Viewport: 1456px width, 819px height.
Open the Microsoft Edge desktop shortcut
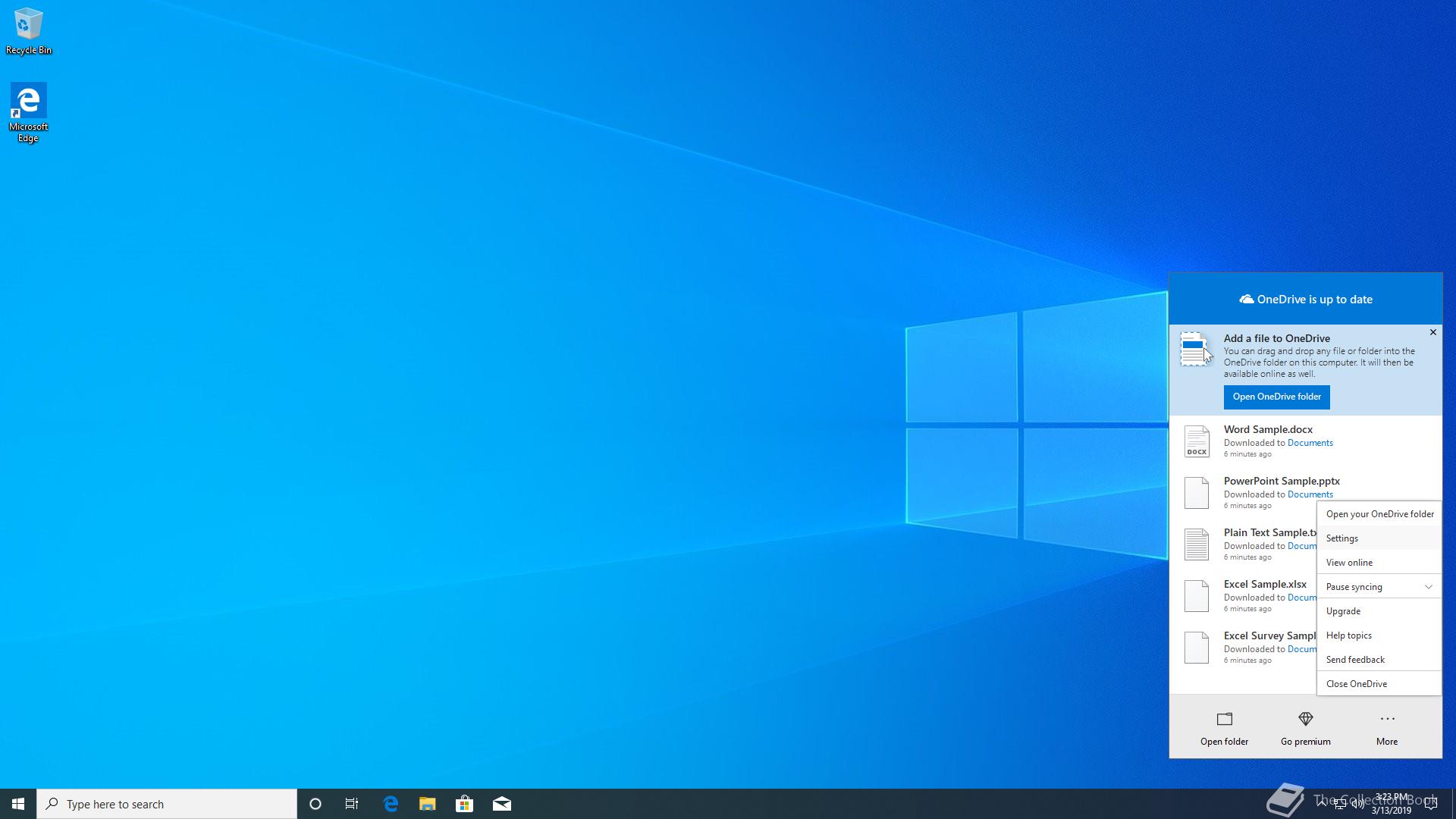[28, 112]
